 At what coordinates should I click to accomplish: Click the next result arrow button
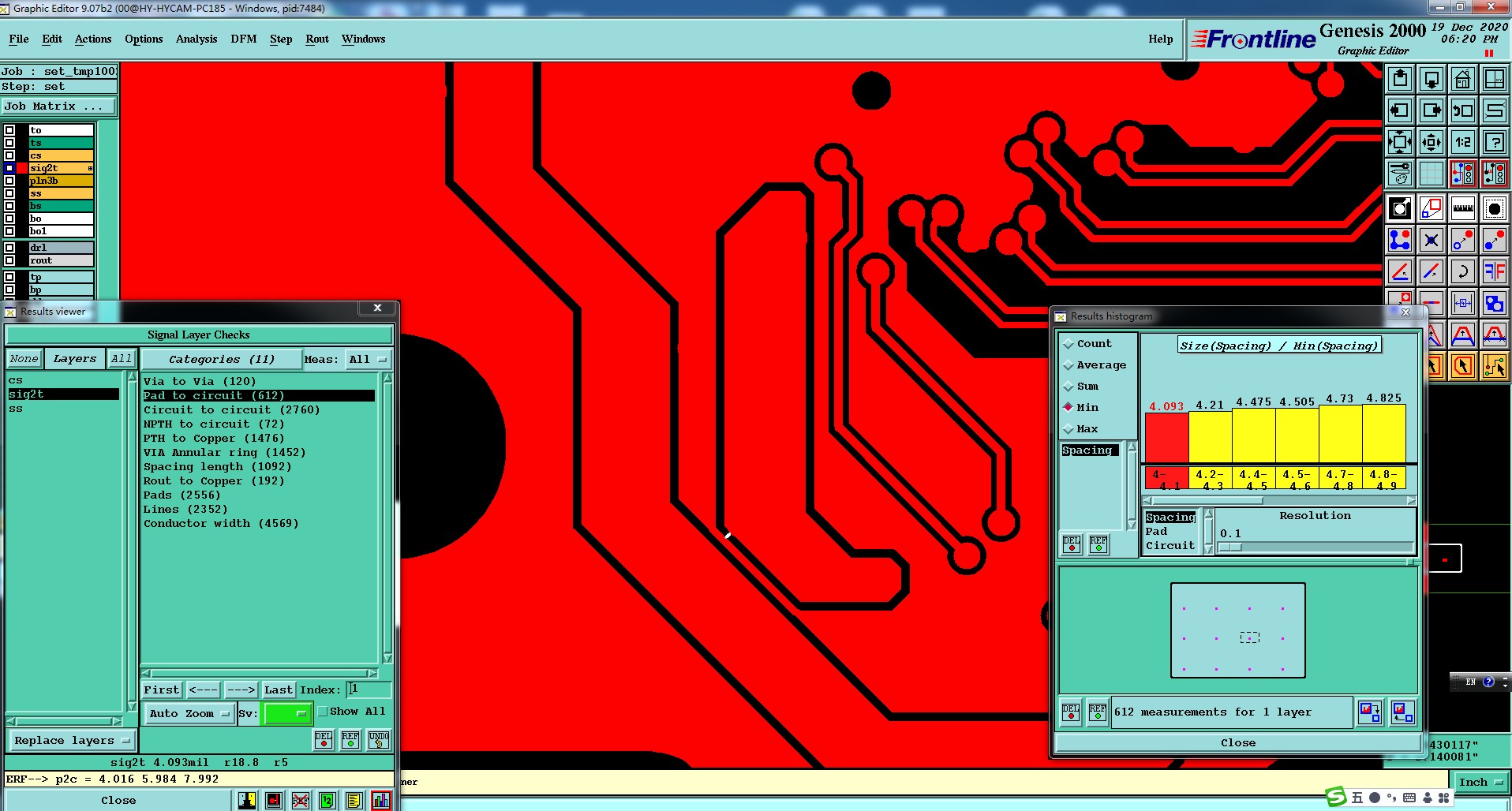241,690
